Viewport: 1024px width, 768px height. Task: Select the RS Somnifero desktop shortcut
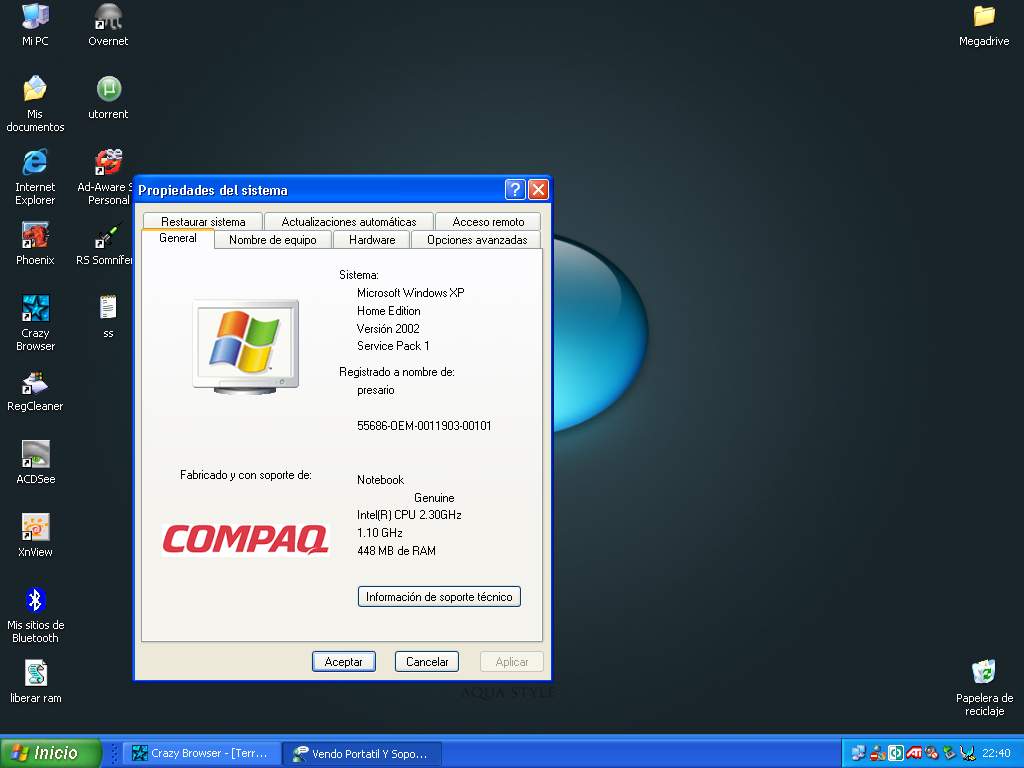104,242
